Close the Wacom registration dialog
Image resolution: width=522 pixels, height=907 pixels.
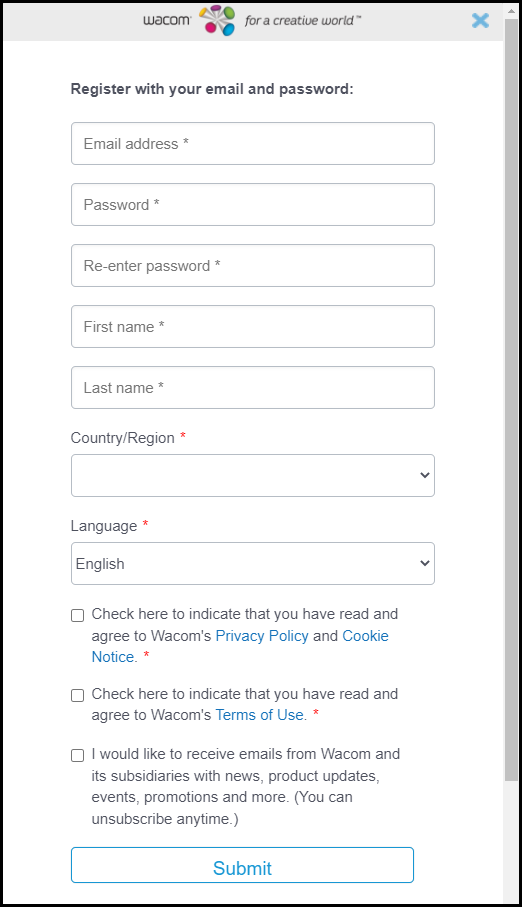(x=480, y=21)
